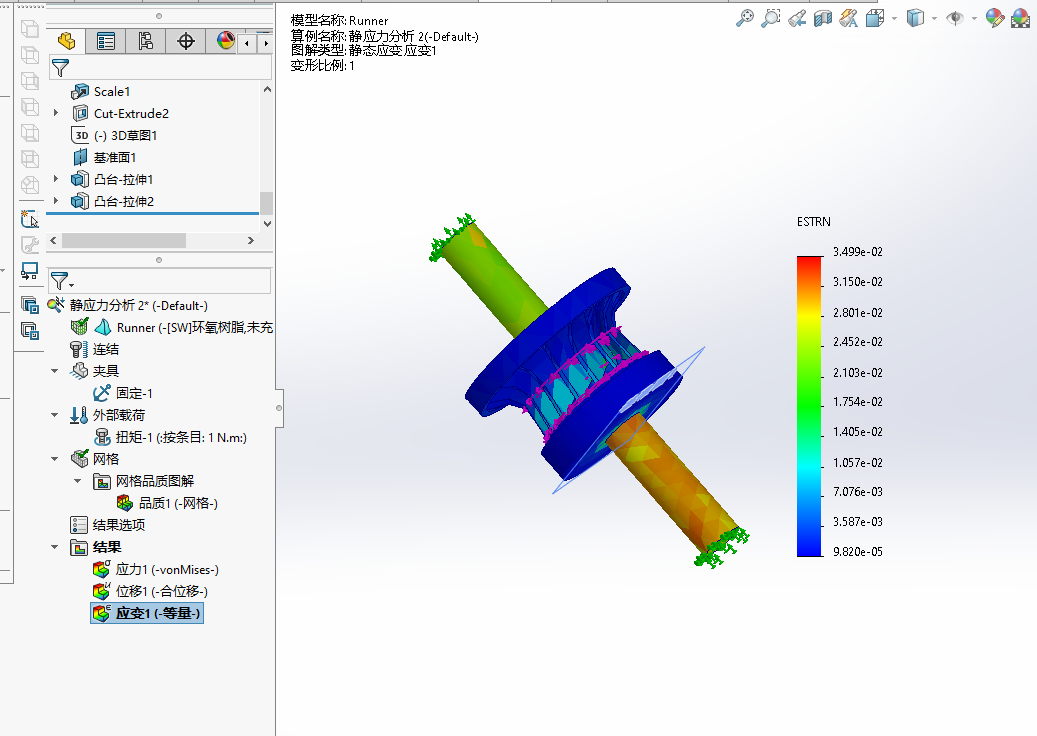Click the panel collapse handle on the divider
The image size is (1037, 736).
pyautogui.click(x=279, y=408)
